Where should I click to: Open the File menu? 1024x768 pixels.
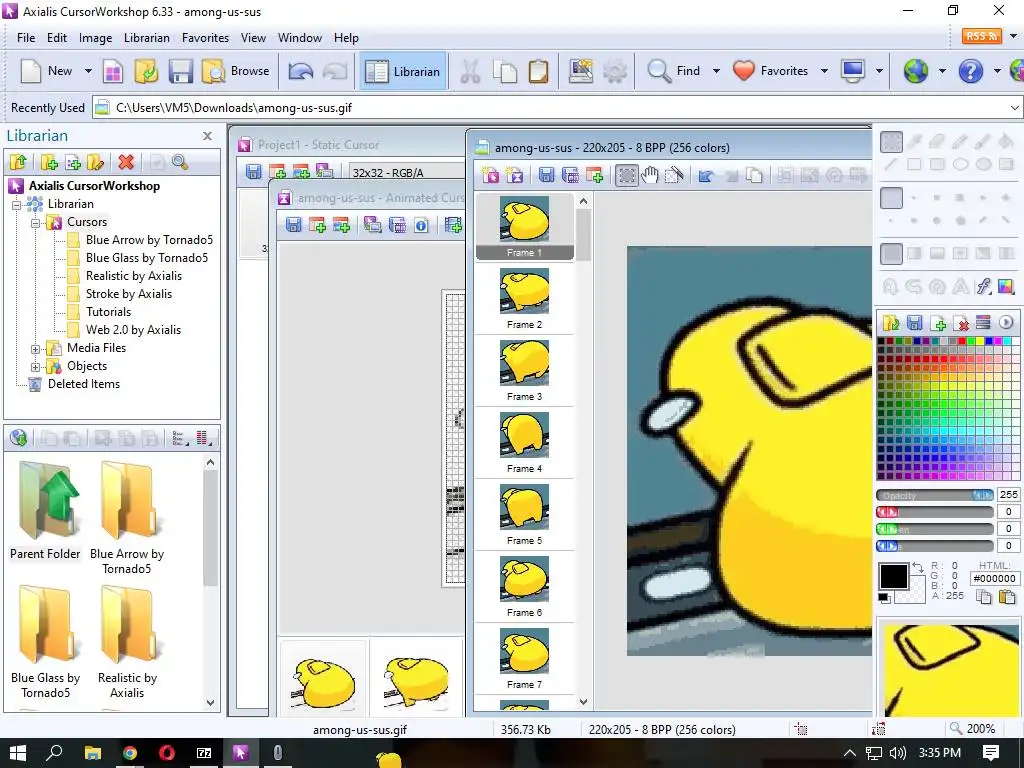click(x=26, y=38)
